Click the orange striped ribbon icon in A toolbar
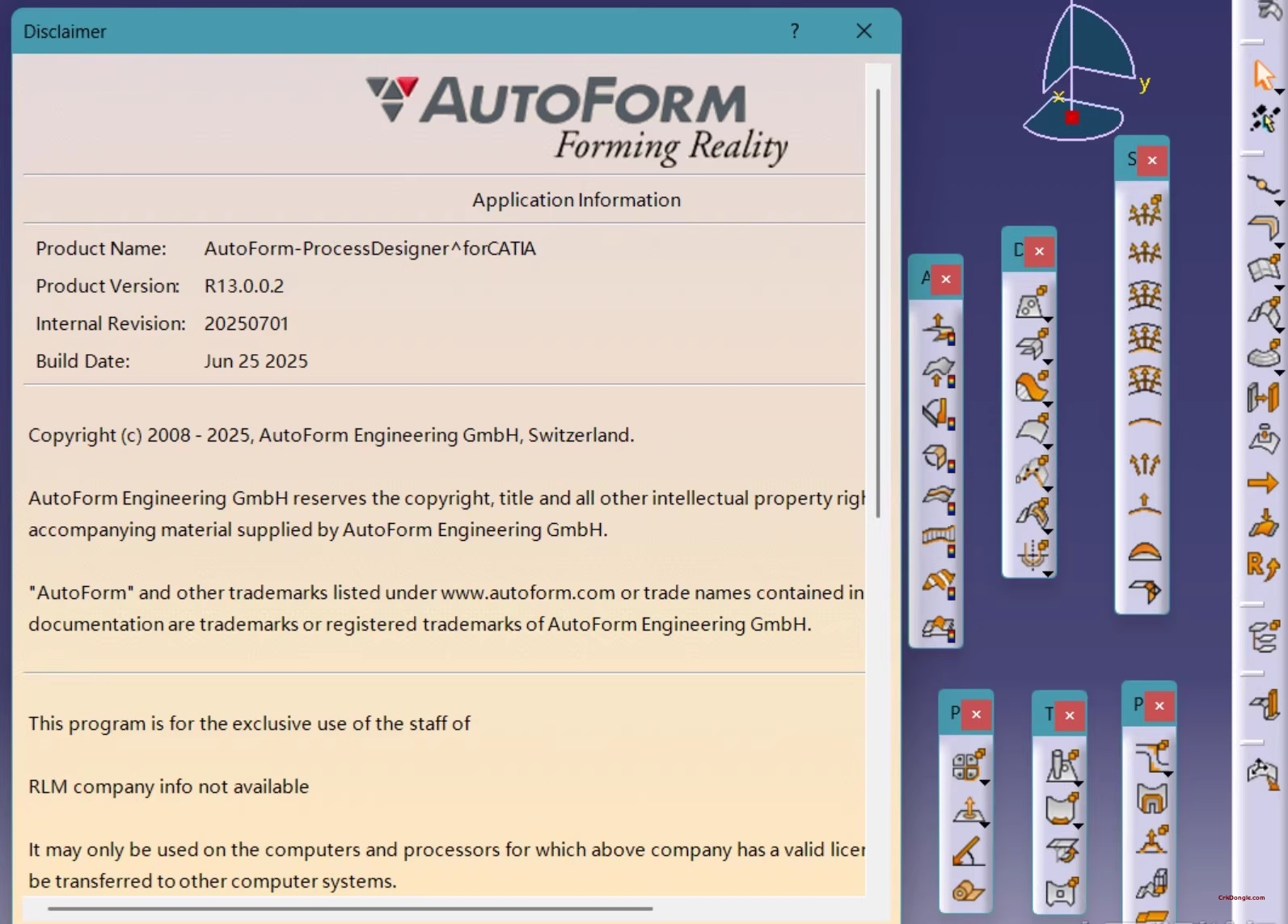Screen dimensions: 1288x924 (x=939, y=583)
